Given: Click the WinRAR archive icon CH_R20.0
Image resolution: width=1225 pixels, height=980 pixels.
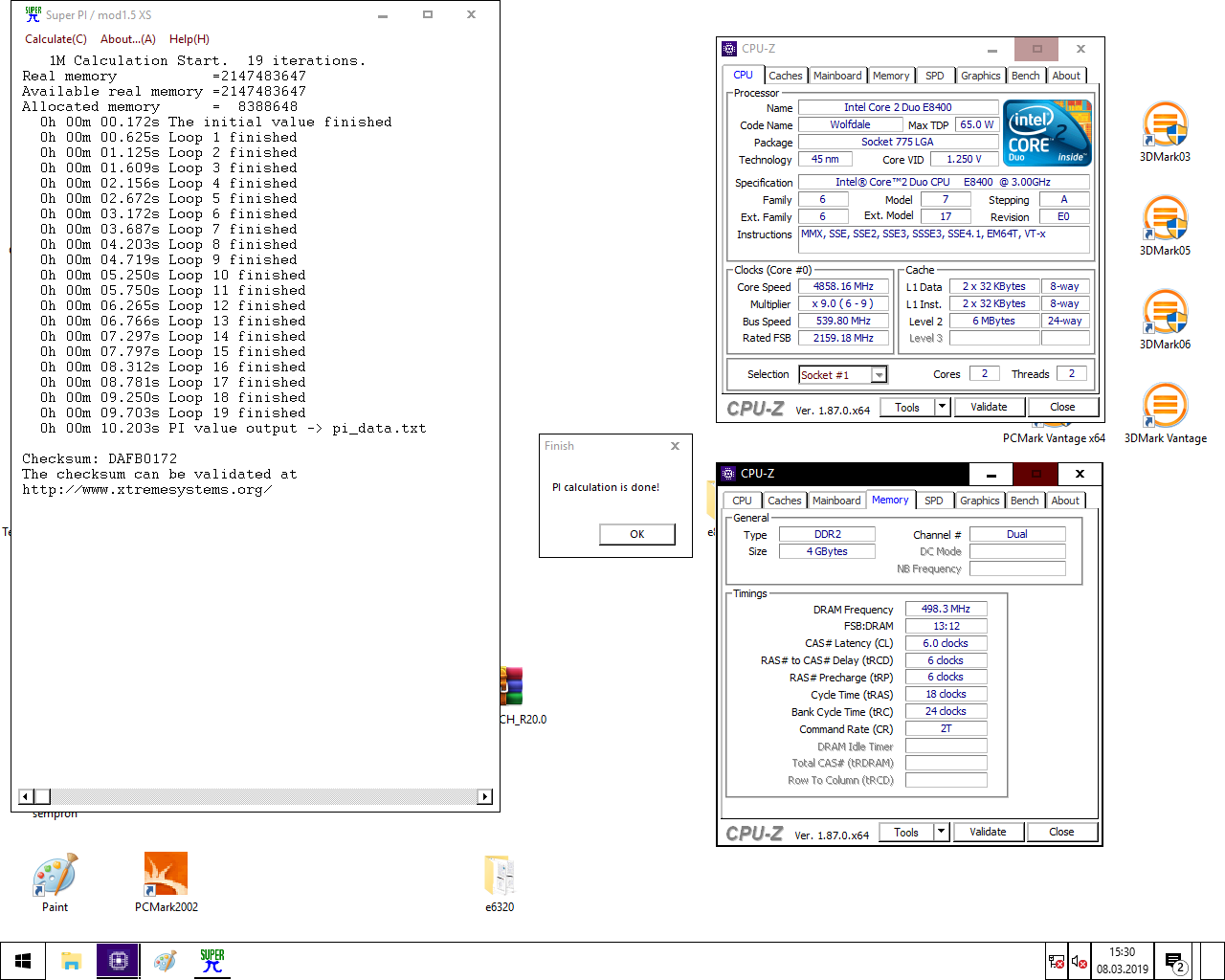Looking at the screenshot, I should [523, 696].
